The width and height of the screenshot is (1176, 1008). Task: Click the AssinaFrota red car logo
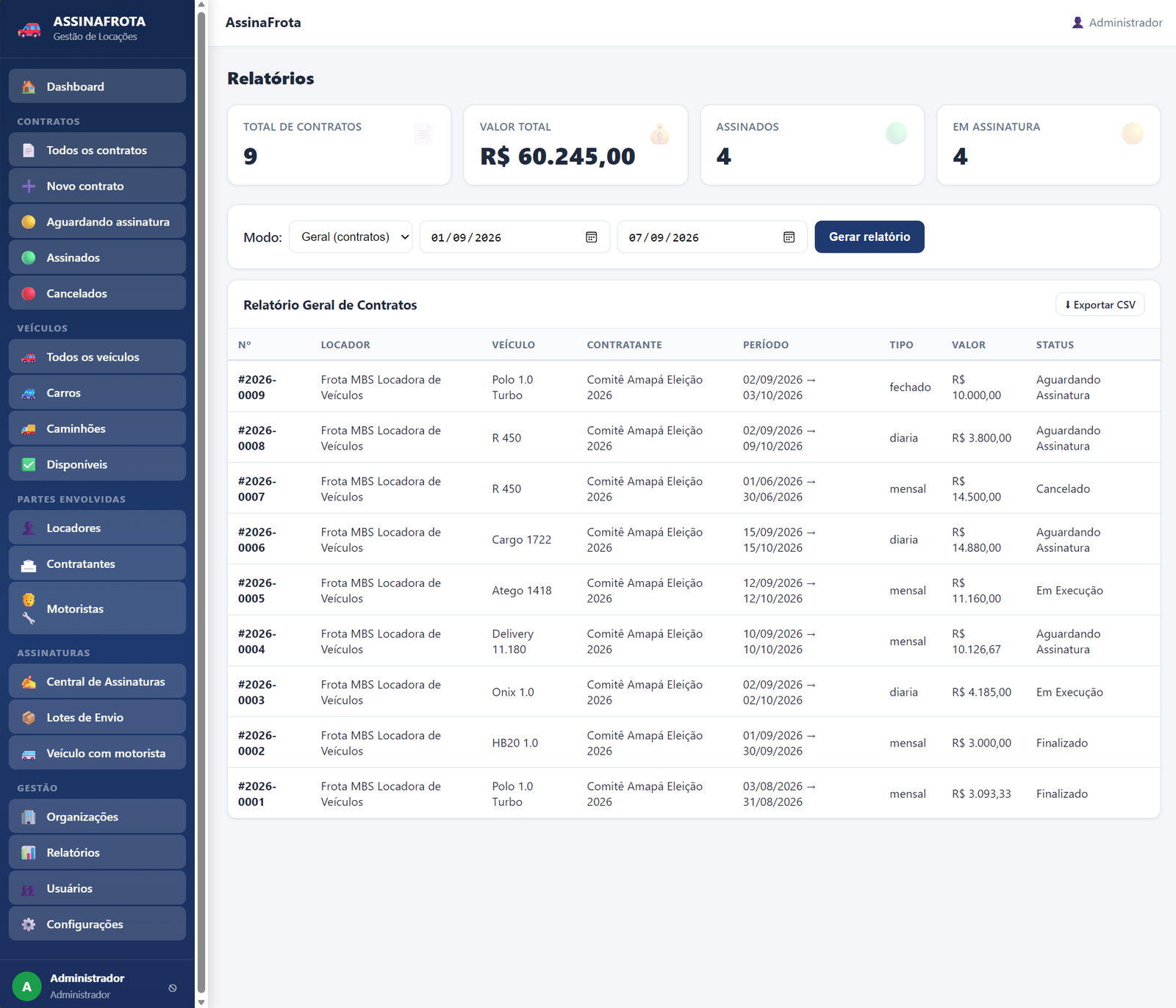(29, 29)
